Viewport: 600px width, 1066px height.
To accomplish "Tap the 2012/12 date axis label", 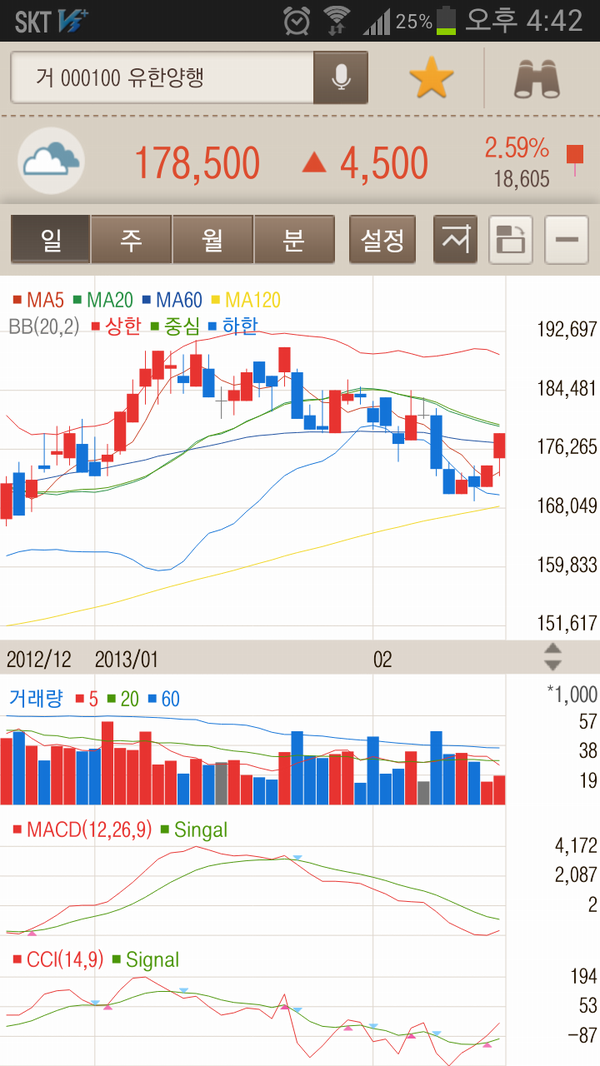I will pyautogui.click(x=37, y=659).
